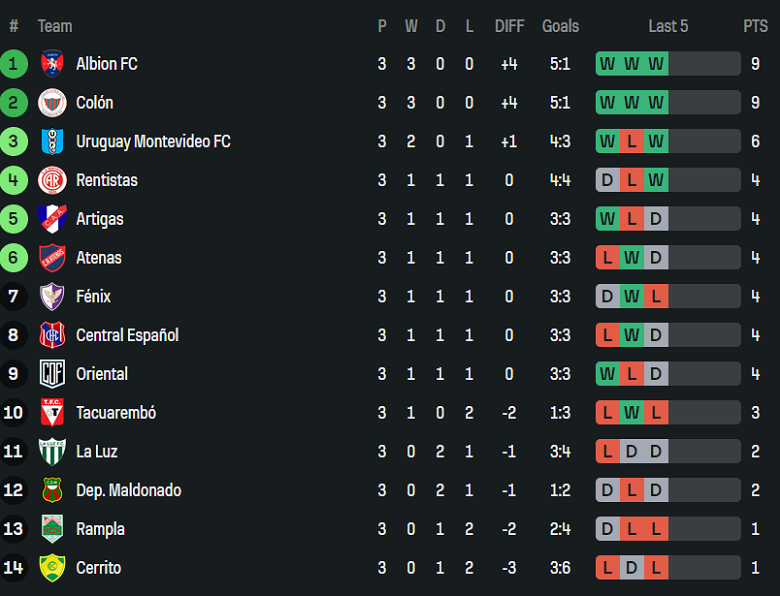The image size is (780, 596).
Task: Select the Rentistas club badge
Action: pyautogui.click(x=52, y=180)
